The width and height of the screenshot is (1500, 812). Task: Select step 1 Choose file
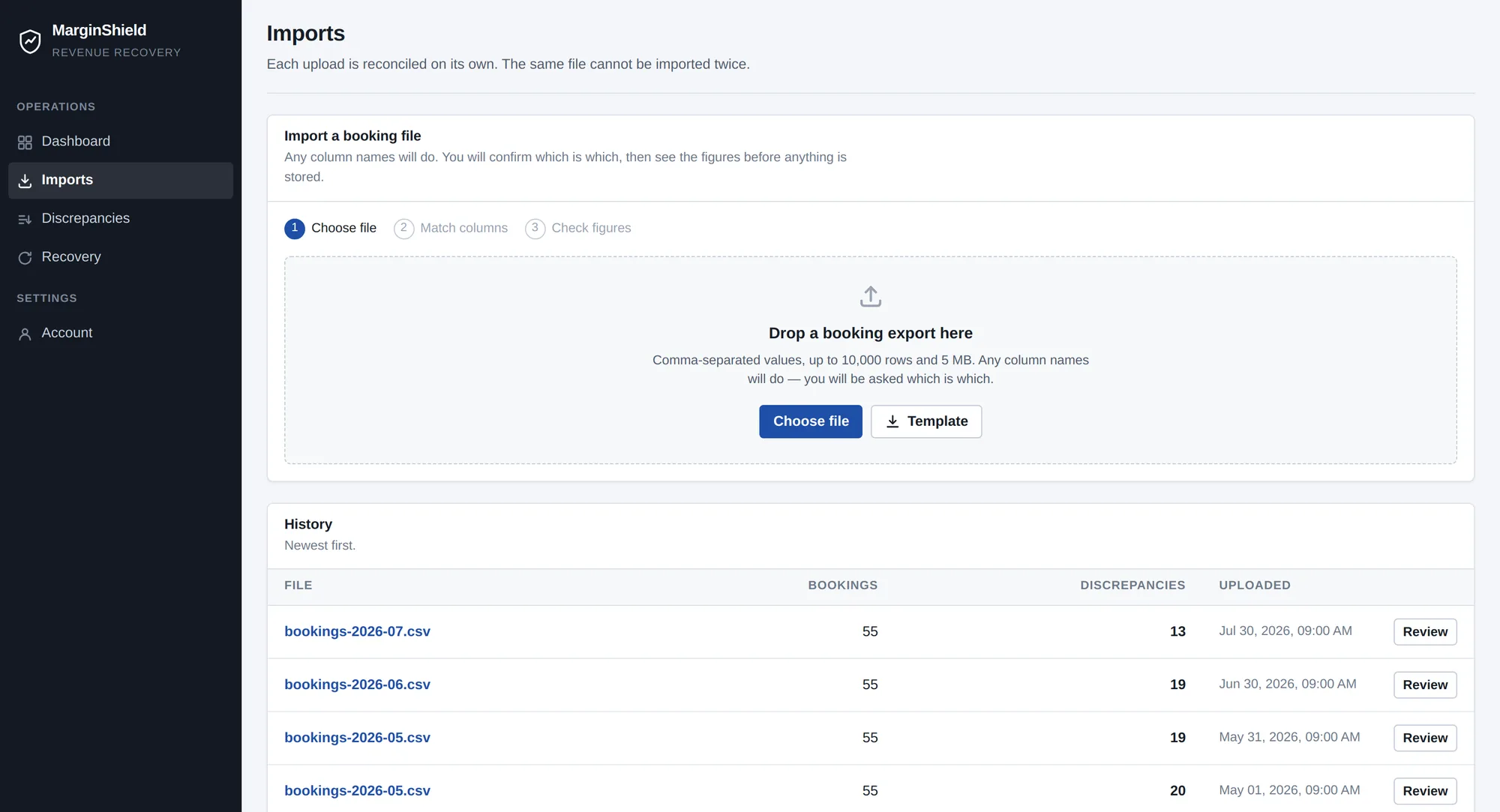click(x=330, y=228)
